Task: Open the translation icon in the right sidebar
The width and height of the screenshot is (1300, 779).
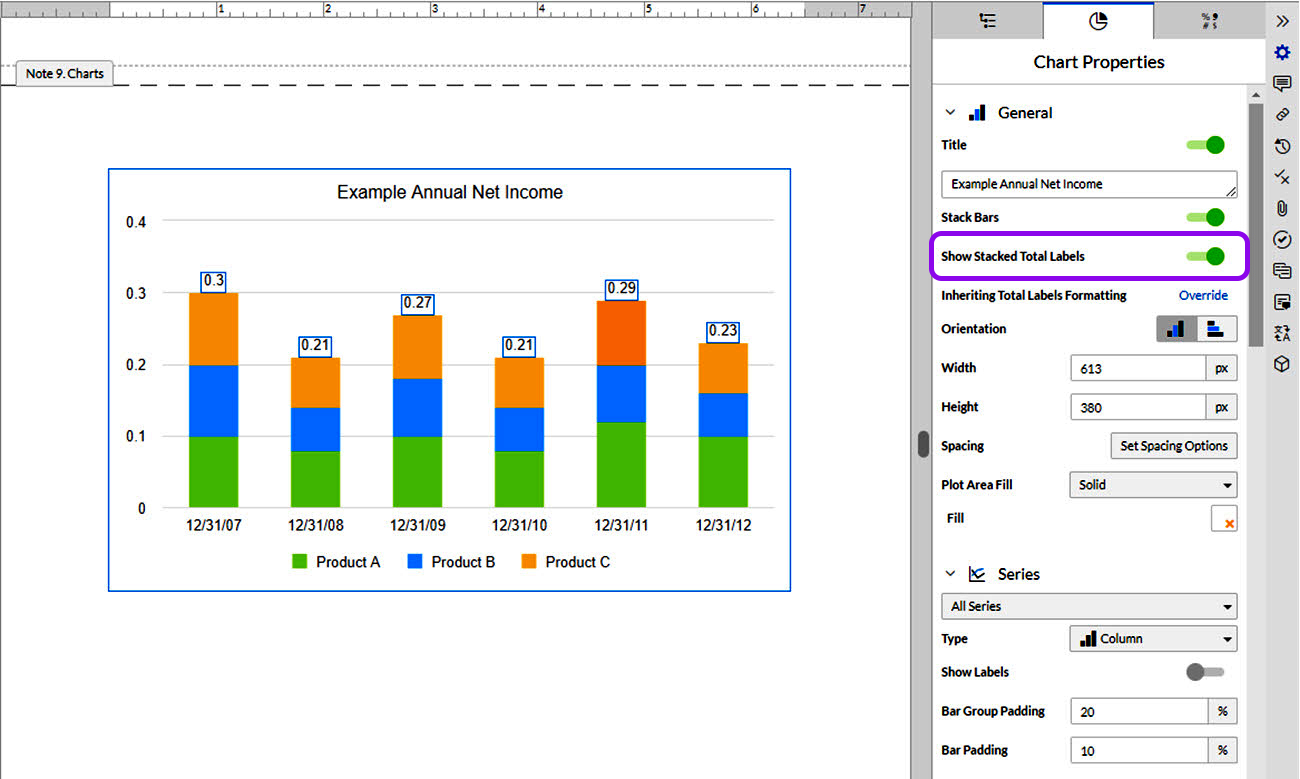Action: [1283, 333]
